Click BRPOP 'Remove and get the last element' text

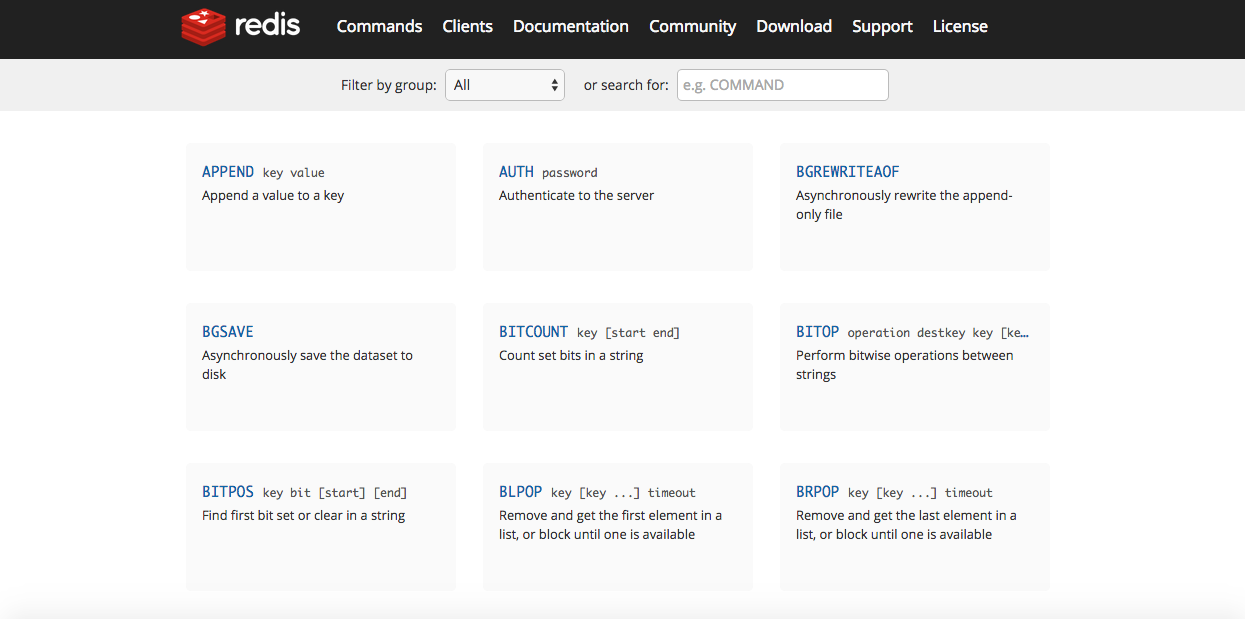coord(906,525)
